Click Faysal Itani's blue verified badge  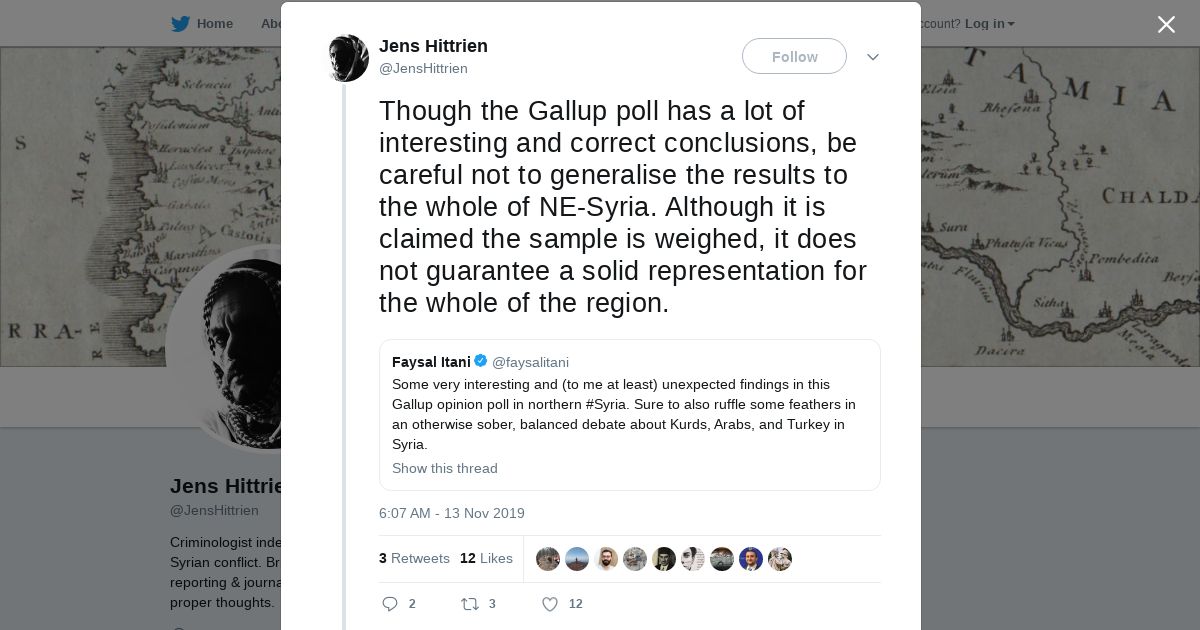[481, 361]
